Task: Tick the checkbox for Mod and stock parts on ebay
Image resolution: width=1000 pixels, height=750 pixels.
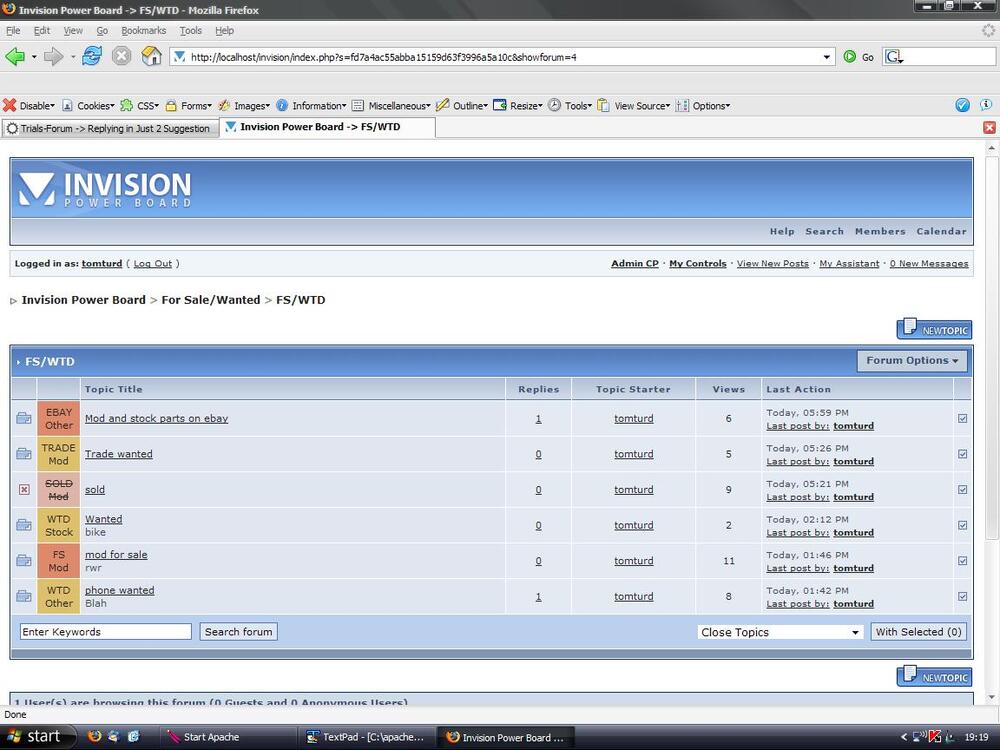Action: click(962, 418)
